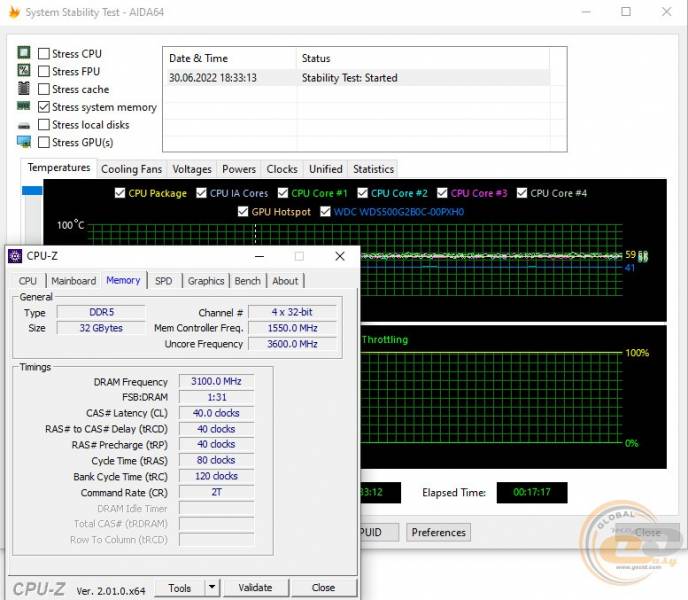Click the Tools button in CPU-Z

179,588
